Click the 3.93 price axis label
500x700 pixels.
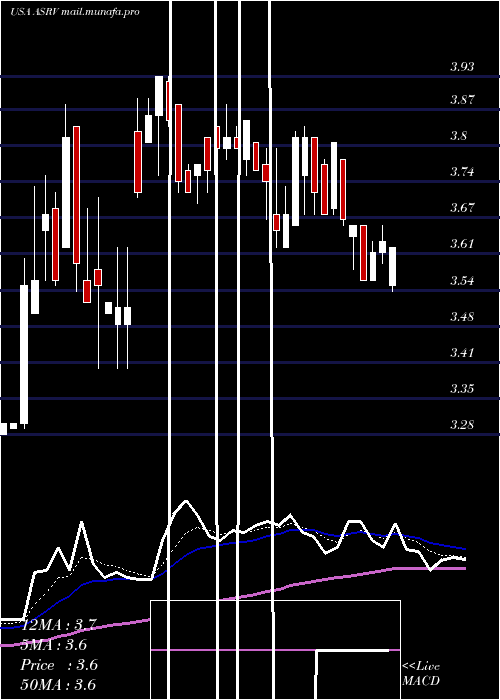point(462,67)
